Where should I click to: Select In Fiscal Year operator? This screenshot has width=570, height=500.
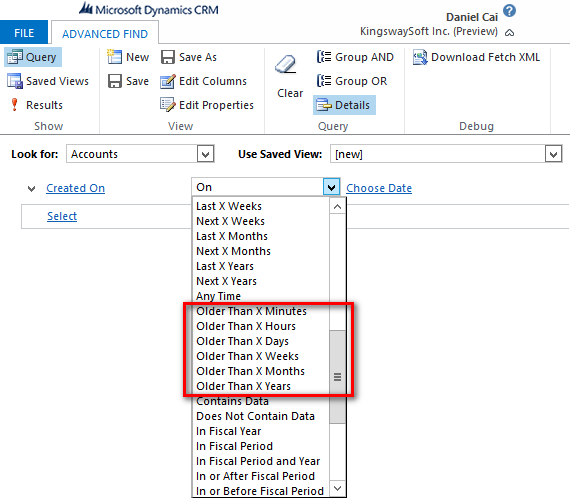pos(261,431)
